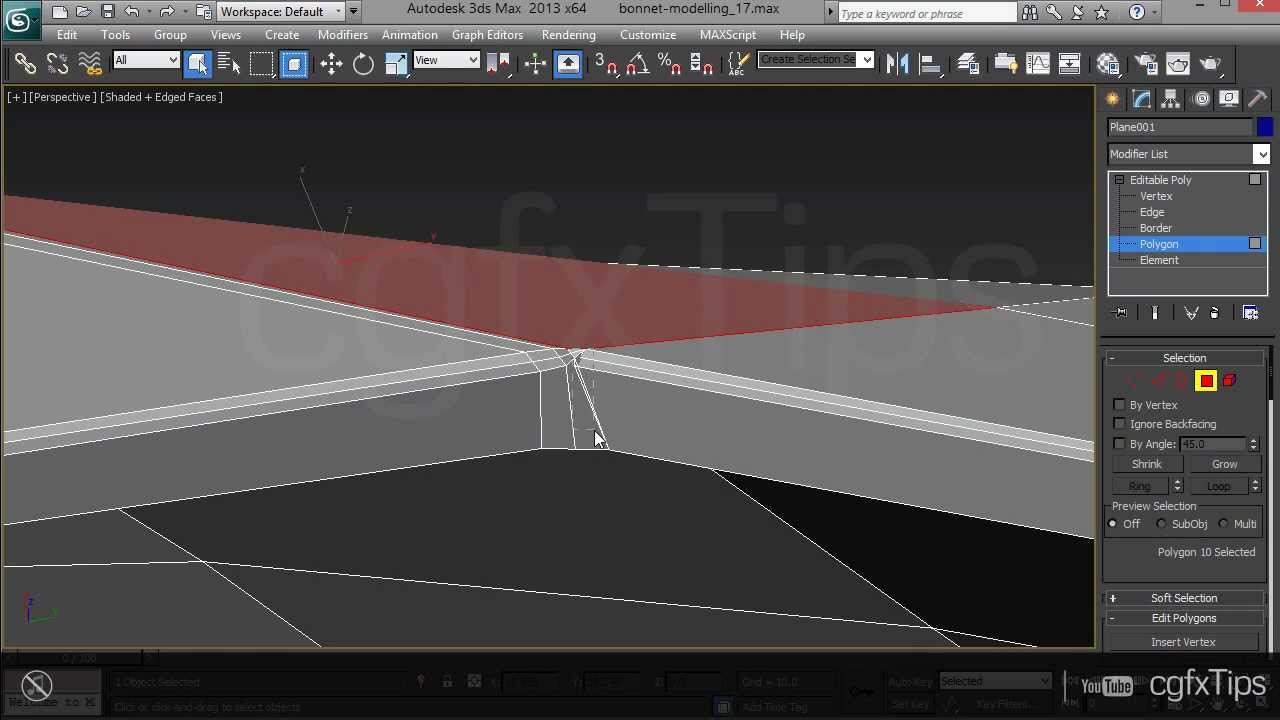The width and height of the screenshot is (1280, 720).
Task: Enable Ignore Backfacing checkbox
Action: [x=1119, y=424]
